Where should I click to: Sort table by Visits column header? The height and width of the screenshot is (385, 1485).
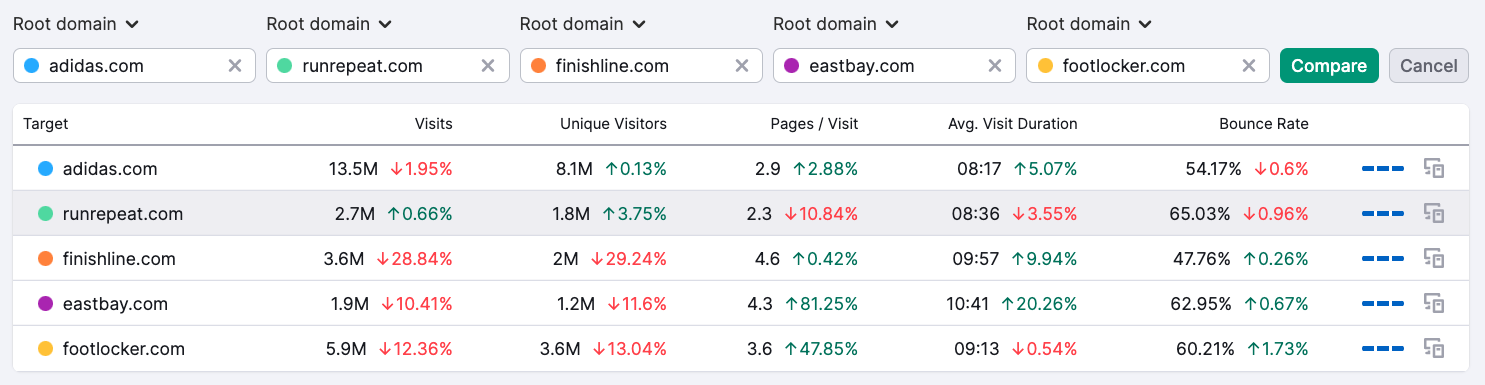[x=434, y=124]
